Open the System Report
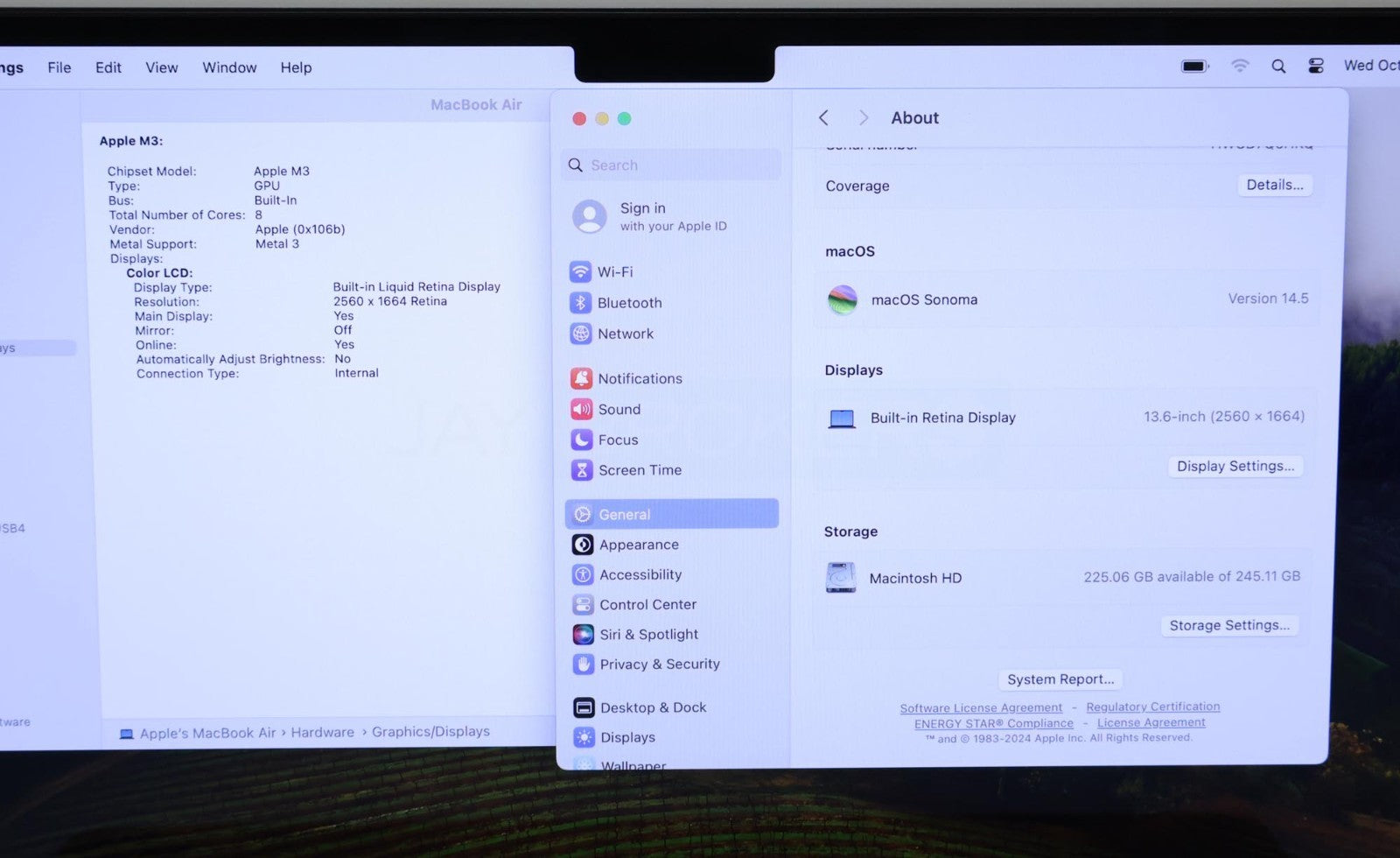 (x=1060, y=679)
